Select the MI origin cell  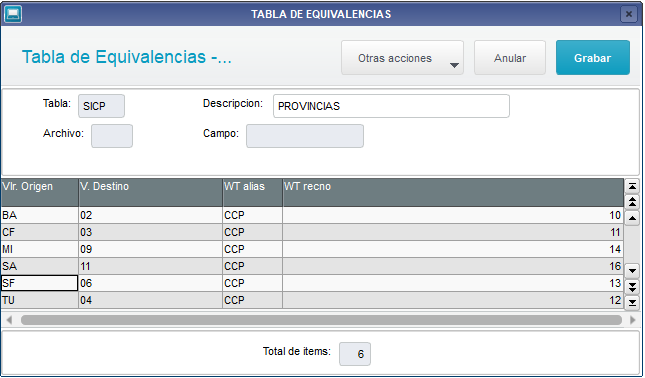(39, 249)
